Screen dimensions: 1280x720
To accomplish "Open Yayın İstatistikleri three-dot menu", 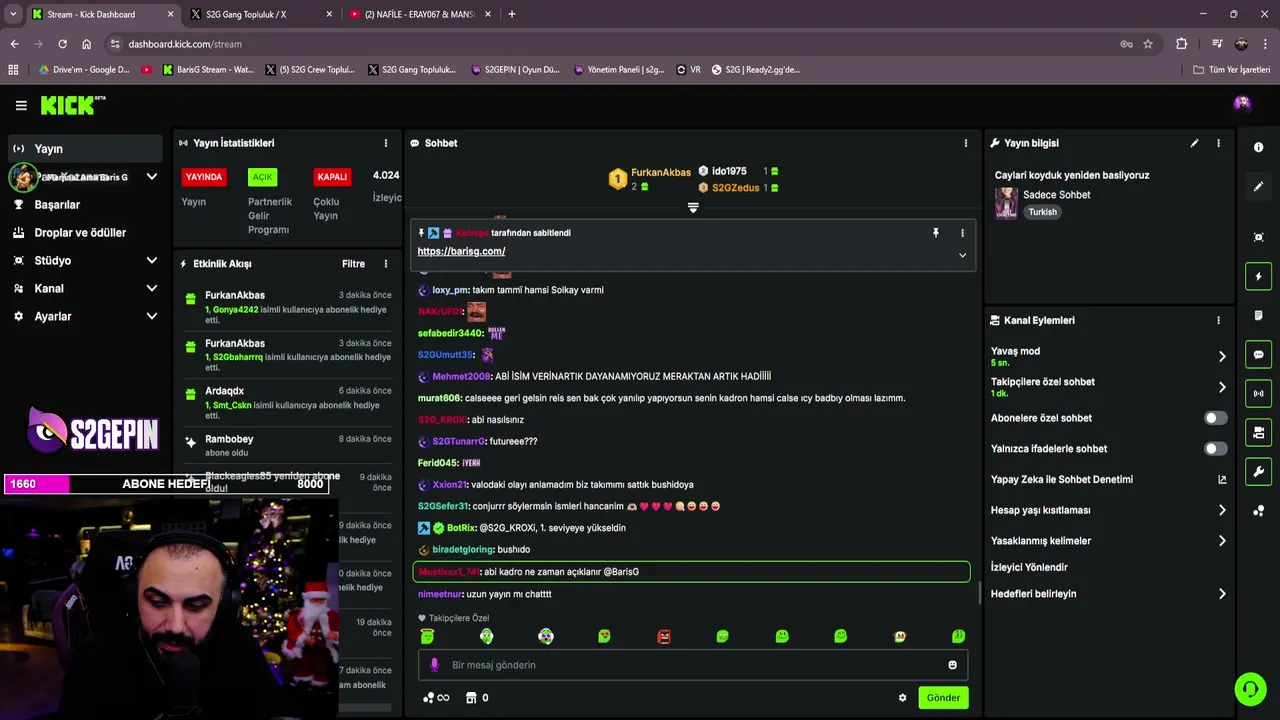I will coord(385,143).
